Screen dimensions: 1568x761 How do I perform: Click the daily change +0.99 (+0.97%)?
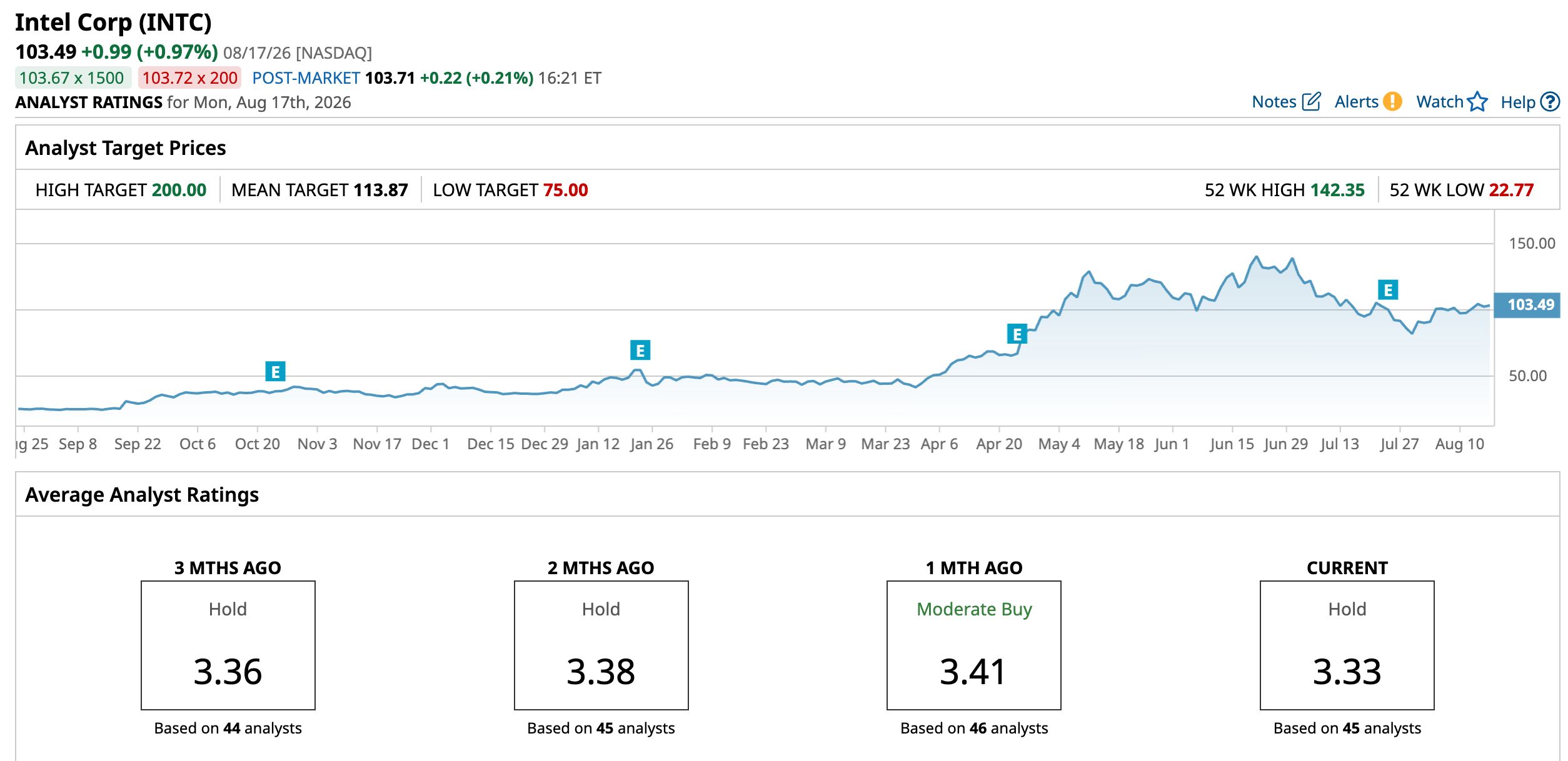click(149, 52)
